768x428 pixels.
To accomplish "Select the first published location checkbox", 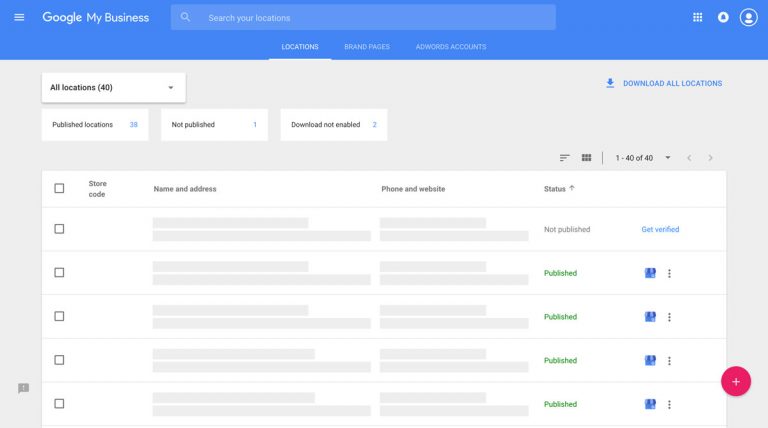I will click(x=59, y=273).
